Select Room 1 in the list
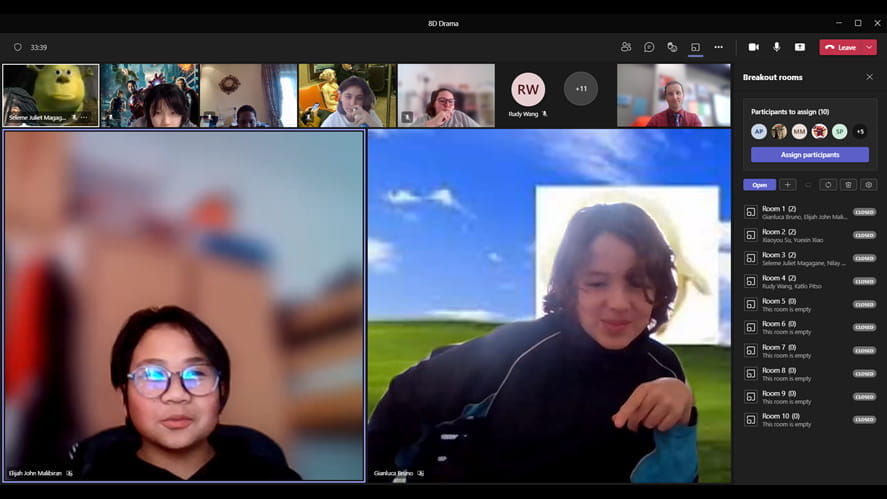 pyautogui.click(x=810, y=212)
